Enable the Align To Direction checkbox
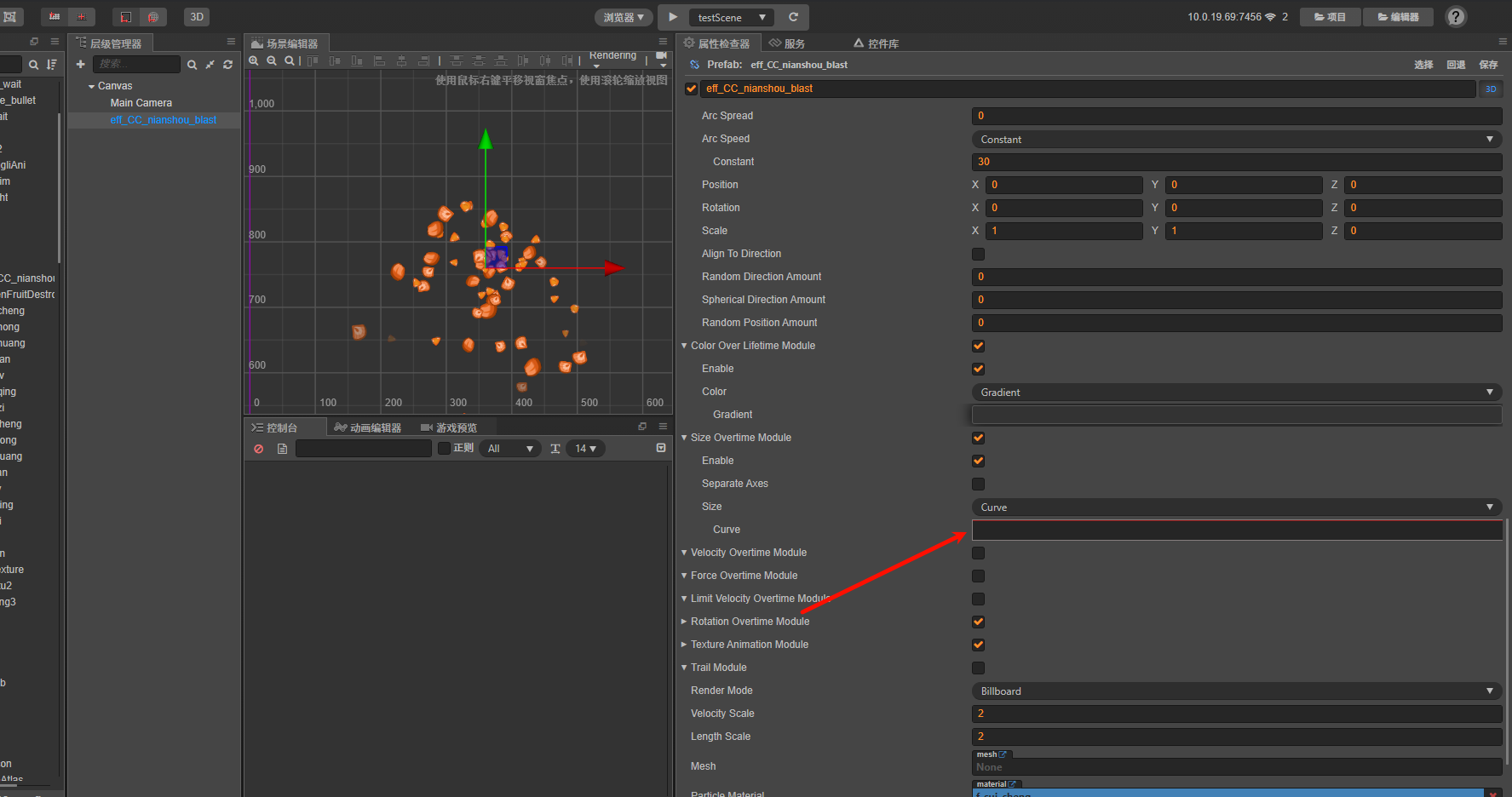 978,254
